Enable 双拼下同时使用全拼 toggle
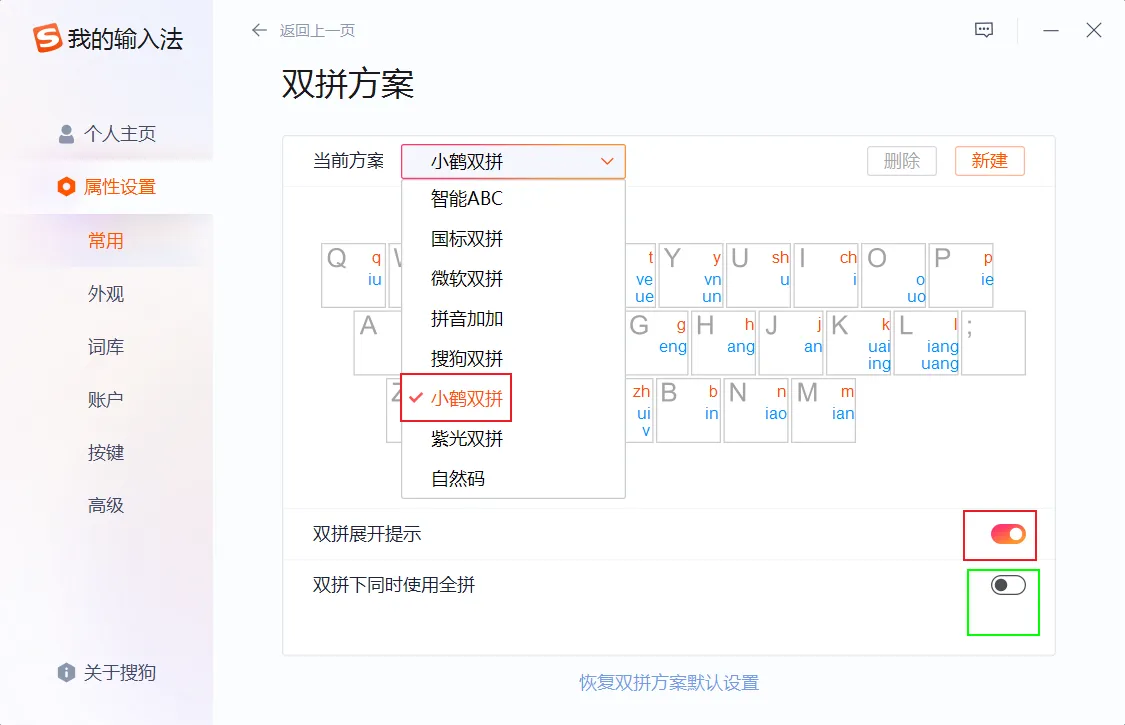This screenshot has height=725, width=1125. click(x=1008, y=586)
